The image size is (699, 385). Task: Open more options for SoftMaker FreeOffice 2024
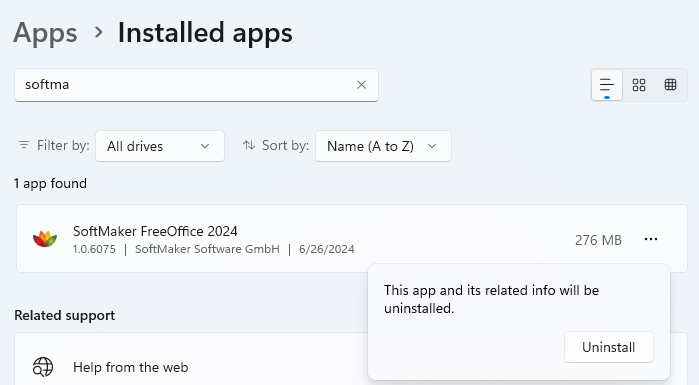tap(651, 239)
